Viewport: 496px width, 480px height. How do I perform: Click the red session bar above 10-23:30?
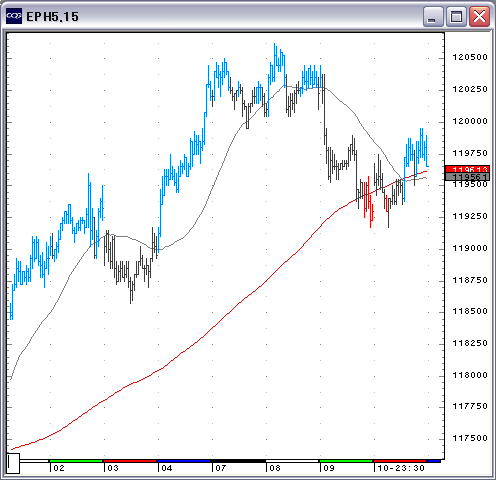click(x=400, y=461)
